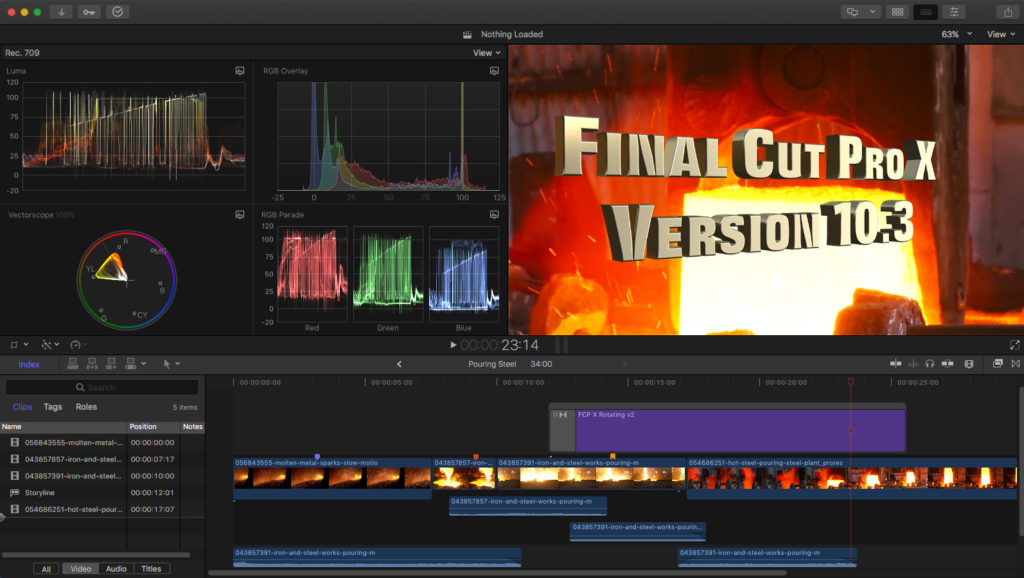Toggle the Inspector panel visibility
This screenshot has width=1024, height=578.
954,12
